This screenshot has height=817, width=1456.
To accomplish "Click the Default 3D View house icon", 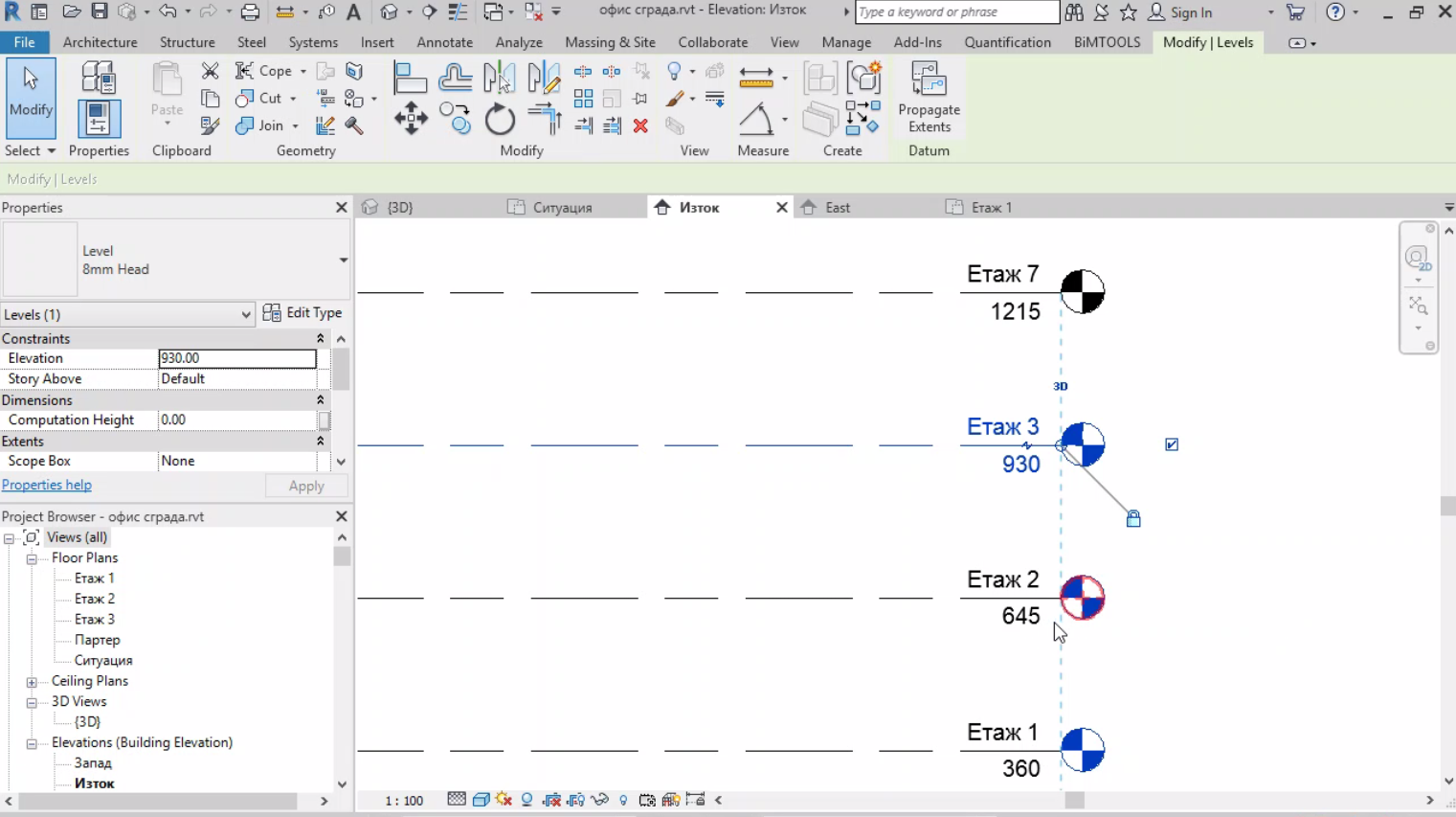I will 389,12.
